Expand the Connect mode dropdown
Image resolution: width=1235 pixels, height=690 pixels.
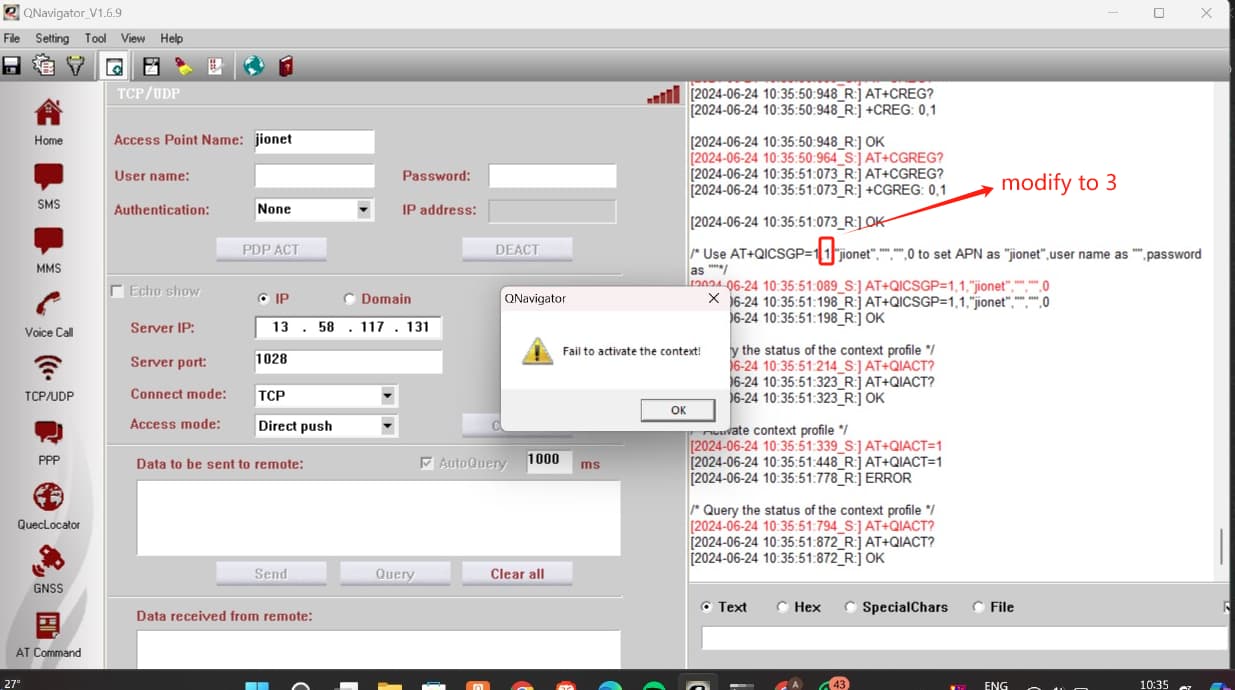(x=387, y=396)
